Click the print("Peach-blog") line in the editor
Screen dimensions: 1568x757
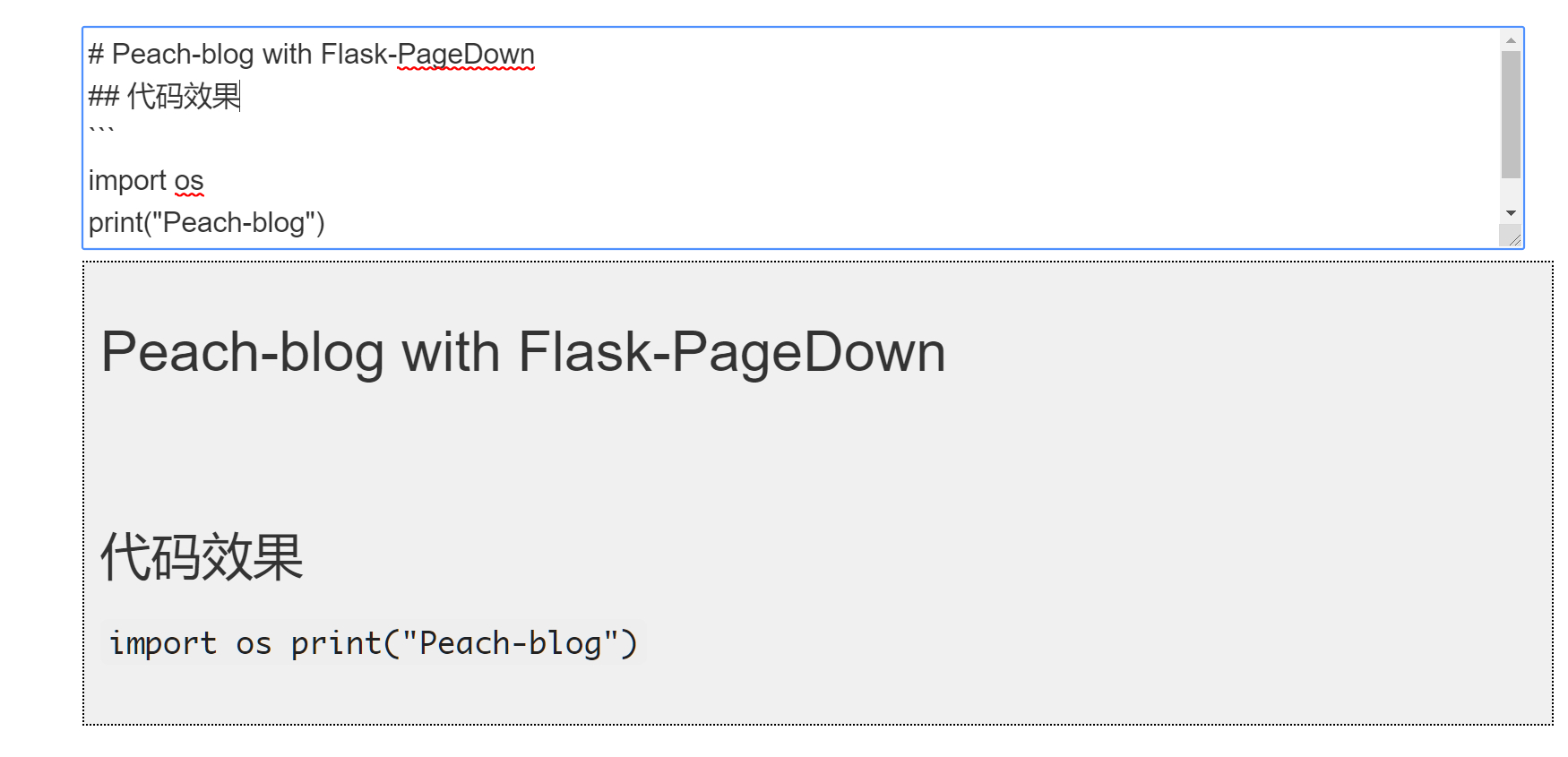(206, 222)
